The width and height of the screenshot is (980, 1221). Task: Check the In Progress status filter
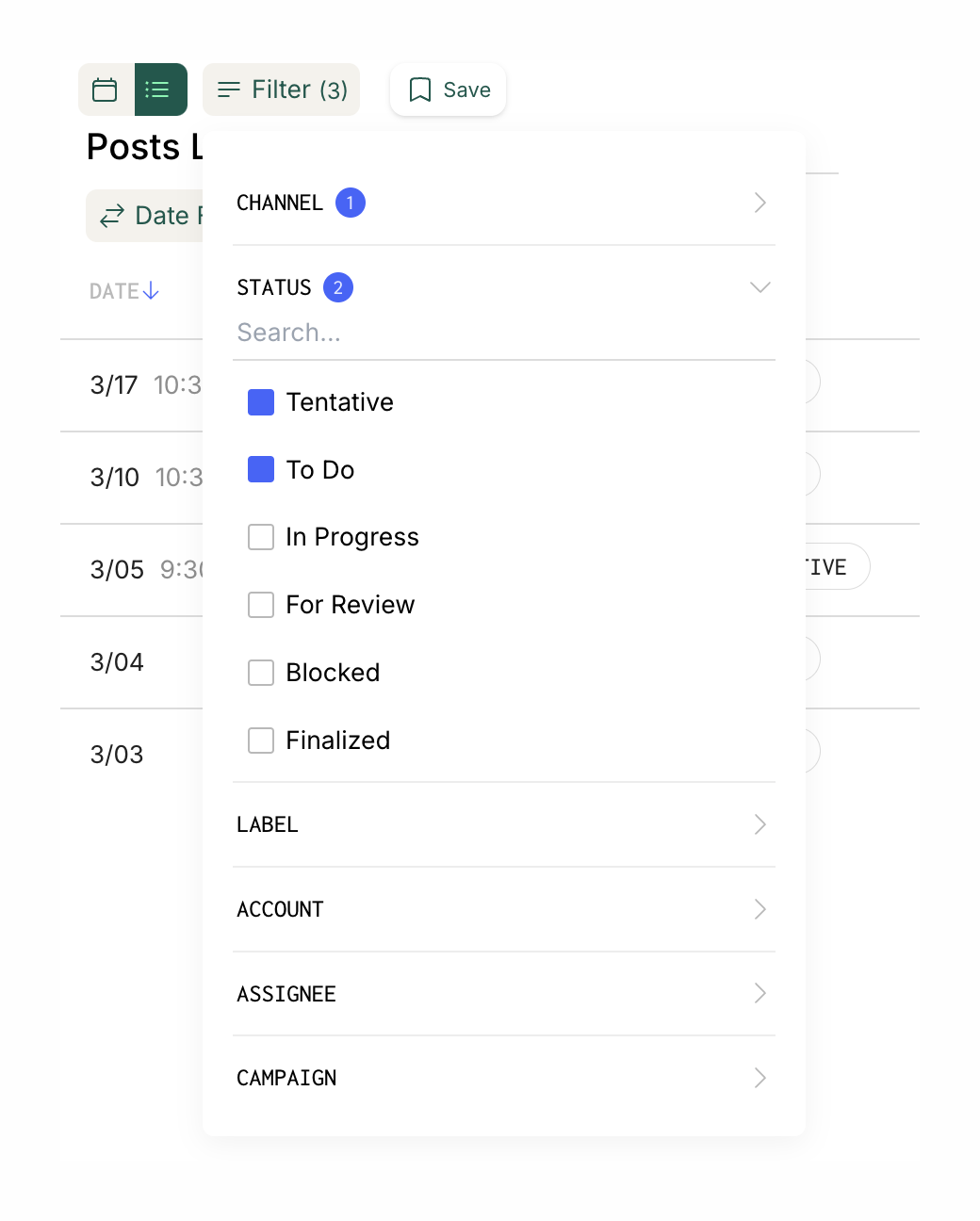pos(260,537)
